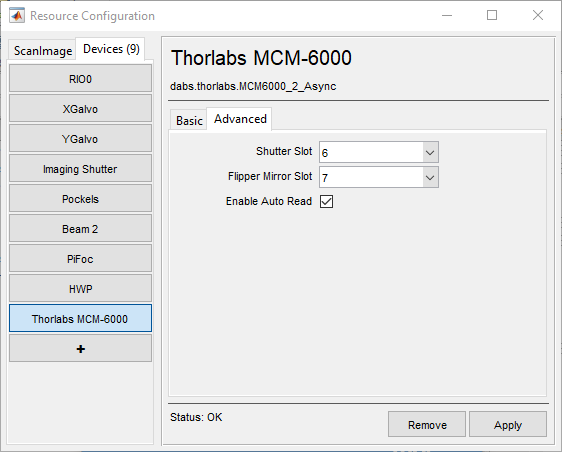
Task: Click the Shutter Slot value field showing 6
Action: [x=371, y=153]
